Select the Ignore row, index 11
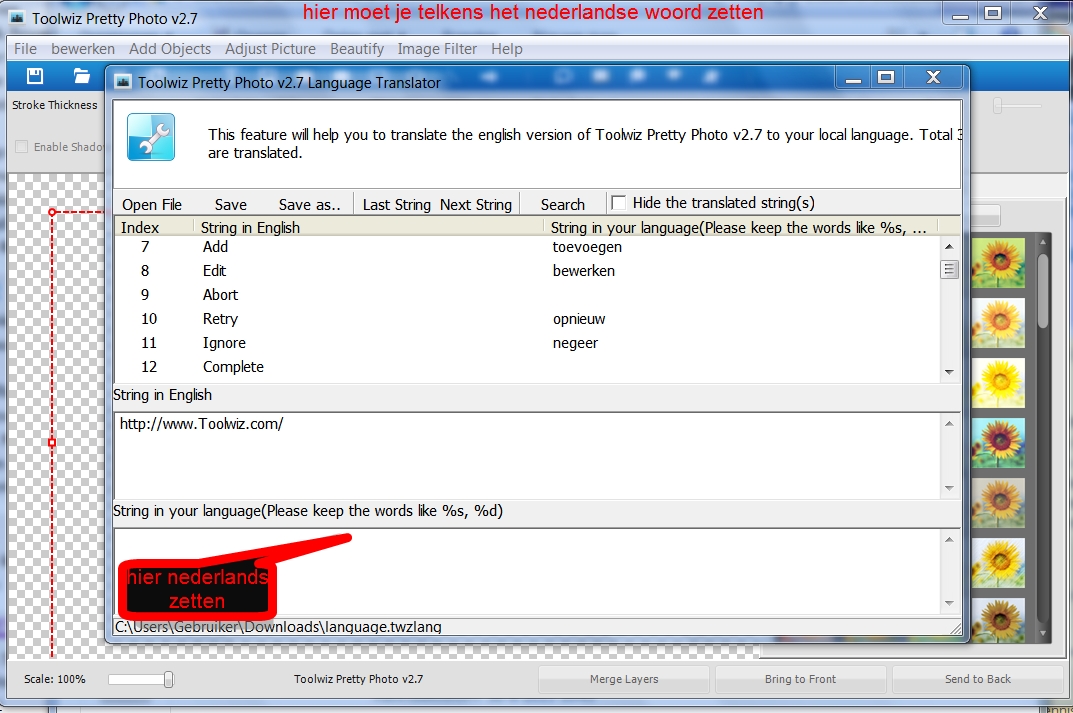 tap(527, 343)
